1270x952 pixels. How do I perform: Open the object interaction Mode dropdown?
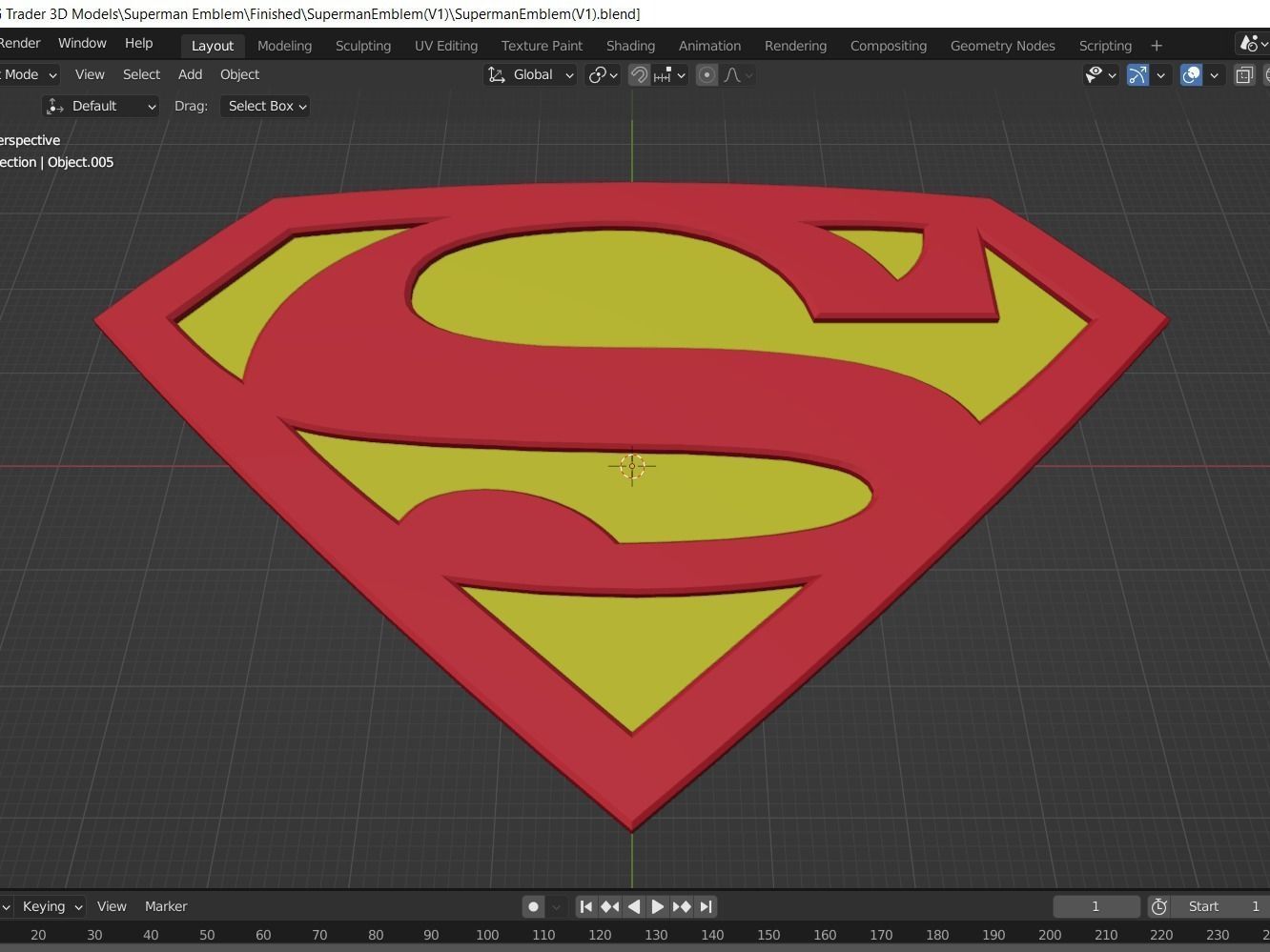(29, 74)
